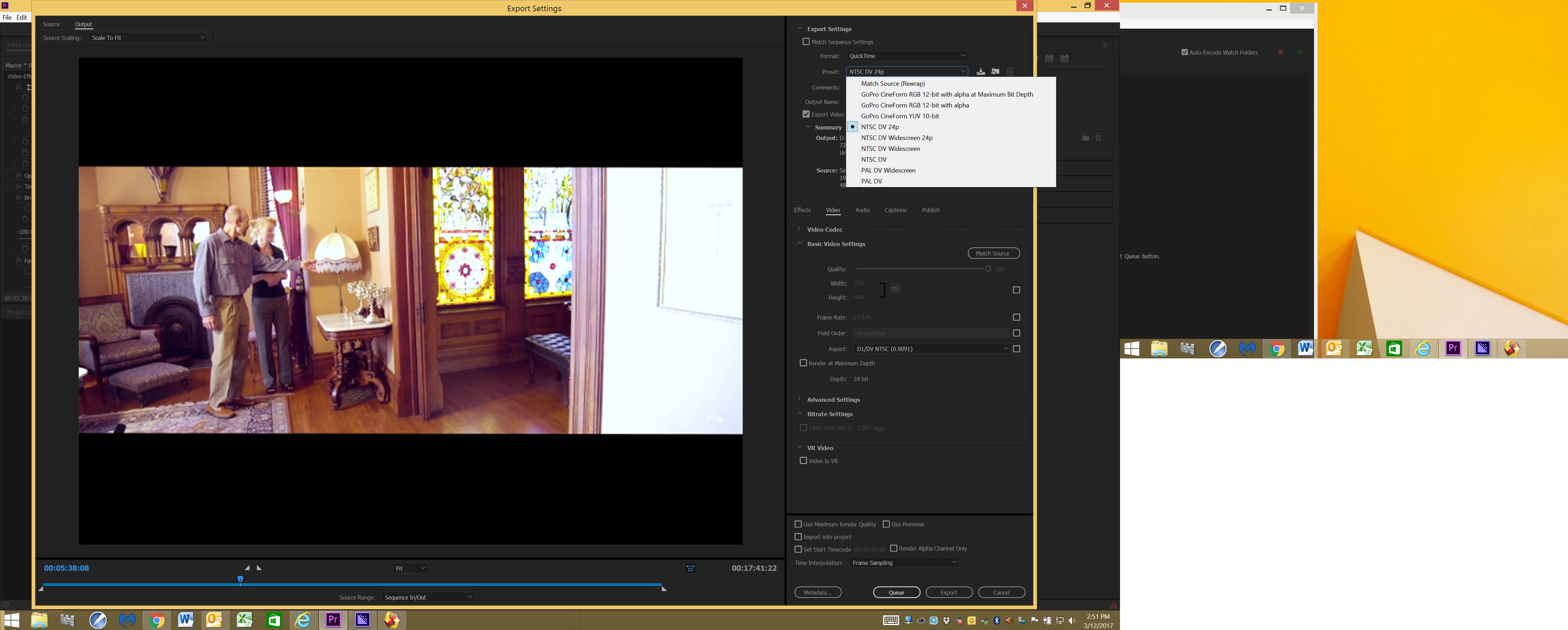The image size is (1568, 630).
Task: Expand the Video Codec section
Action: pos(799,230)
